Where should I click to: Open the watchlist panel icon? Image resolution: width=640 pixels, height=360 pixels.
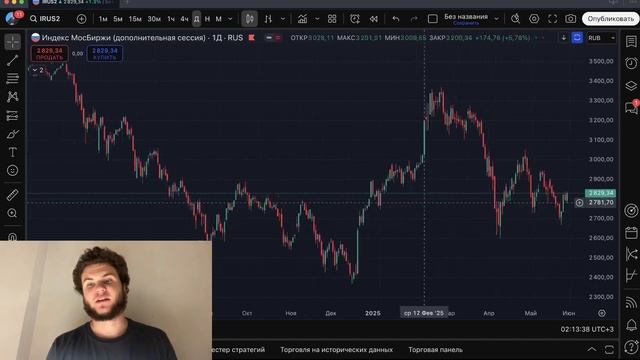click(x=631, y=41)
